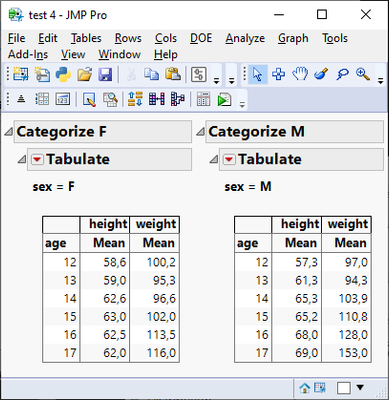The width and height of the screenshot is (389, 400).
Task: Click the New Script icon
Action: (x=42, y=74)
